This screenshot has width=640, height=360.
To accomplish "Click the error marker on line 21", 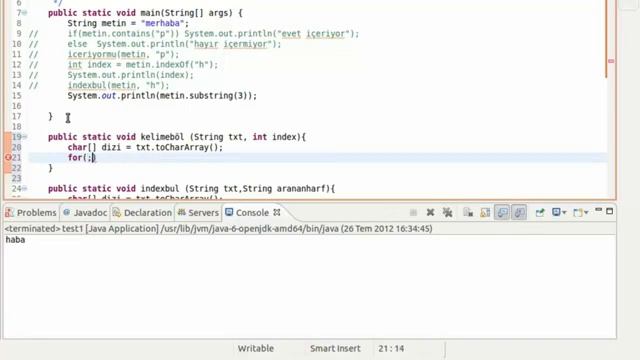I will (8, 158).
